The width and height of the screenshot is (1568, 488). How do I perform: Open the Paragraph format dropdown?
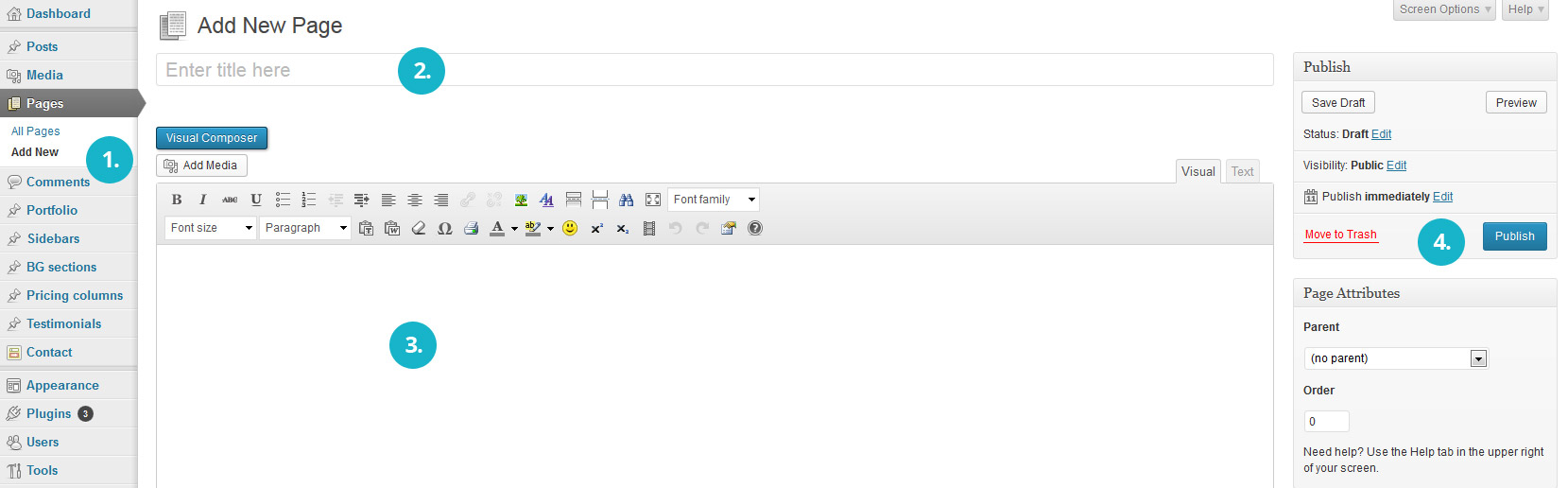coord(305,228)
